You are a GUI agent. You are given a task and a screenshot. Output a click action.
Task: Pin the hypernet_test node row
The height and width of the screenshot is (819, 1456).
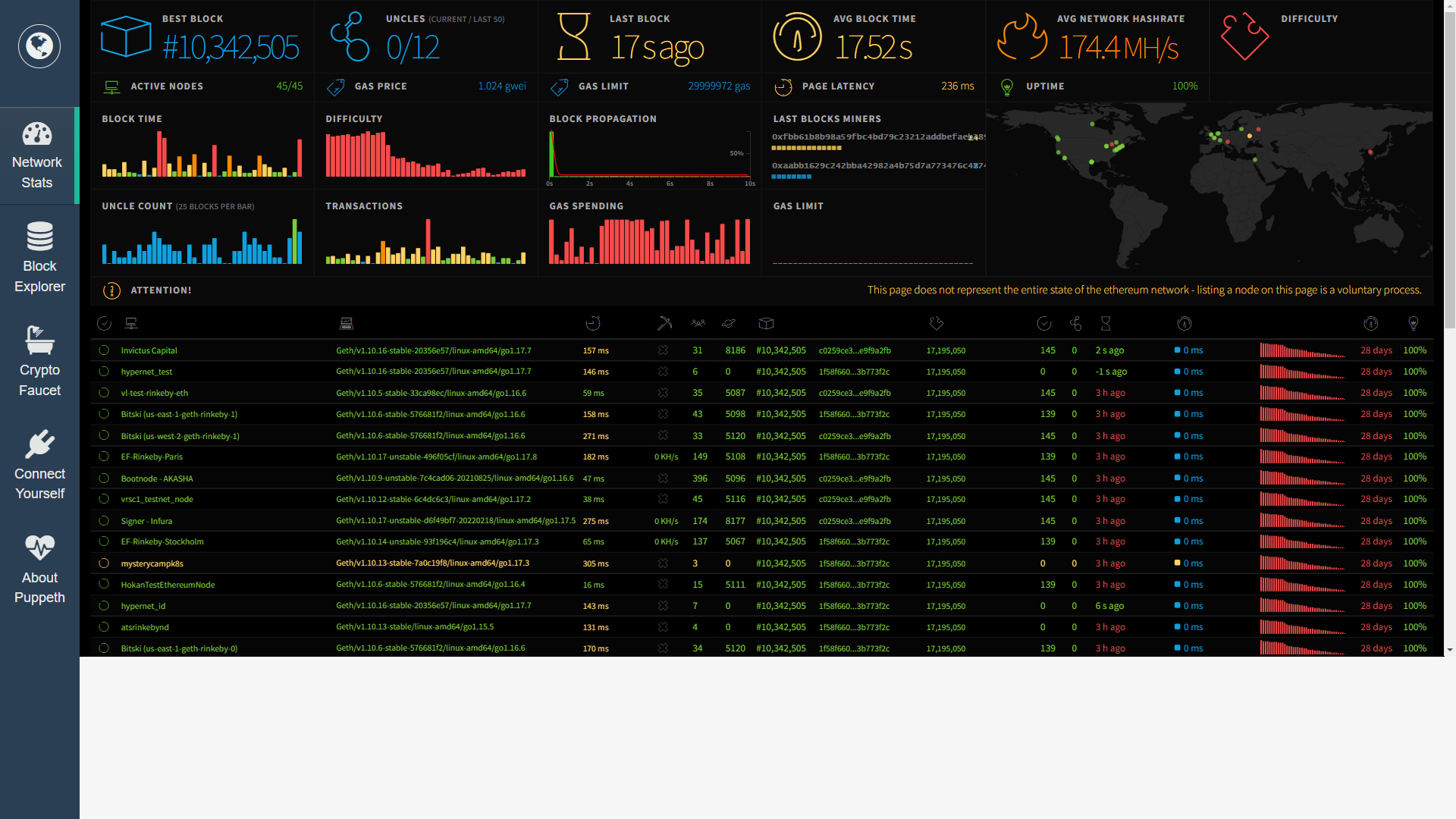click(104, 372)
